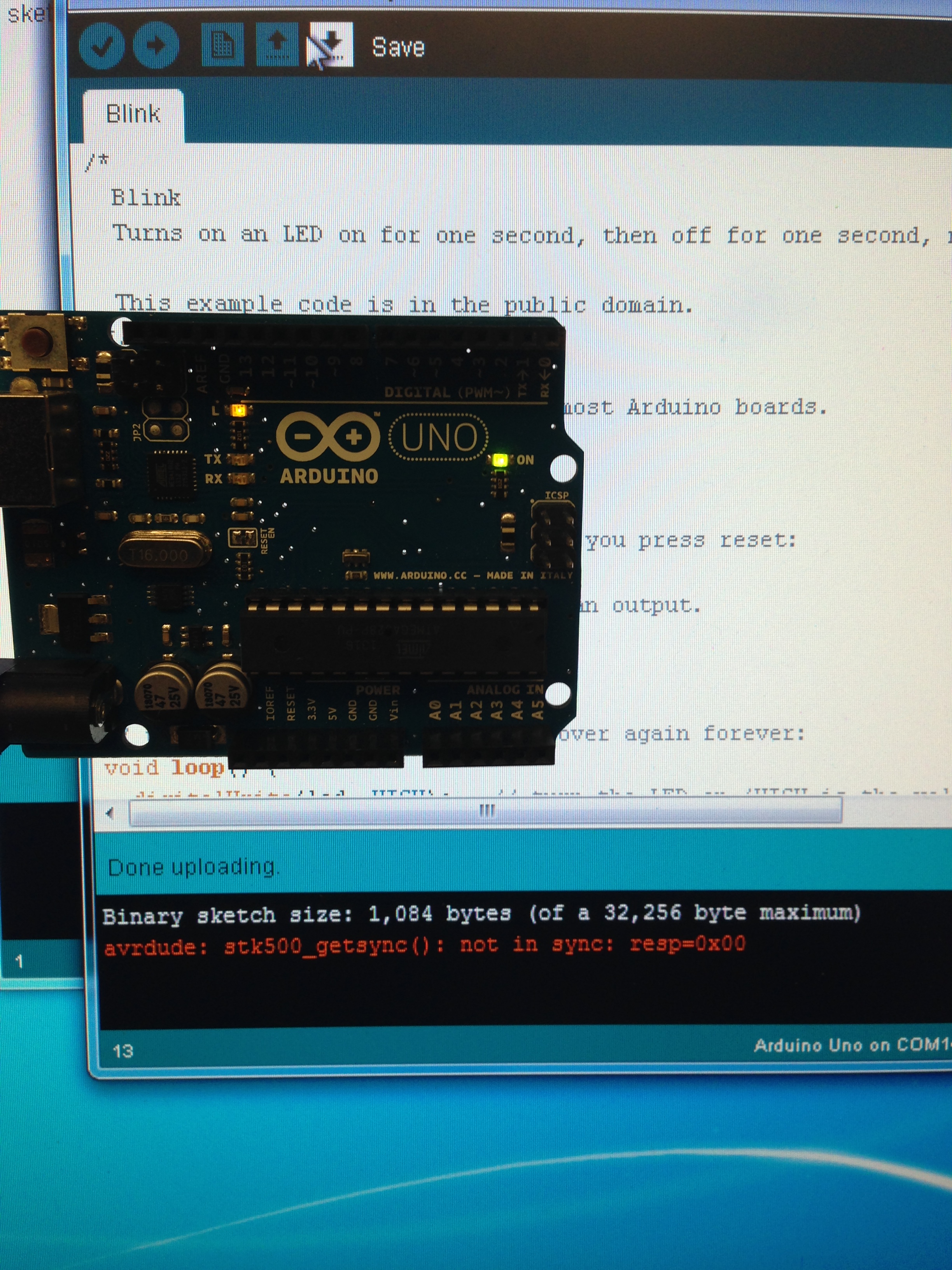Click the red avrdude "not in sync" error line
Image resolution: width=952 pixels, height=1270 pixels.
pyautogui.click(x=425, y=945)
